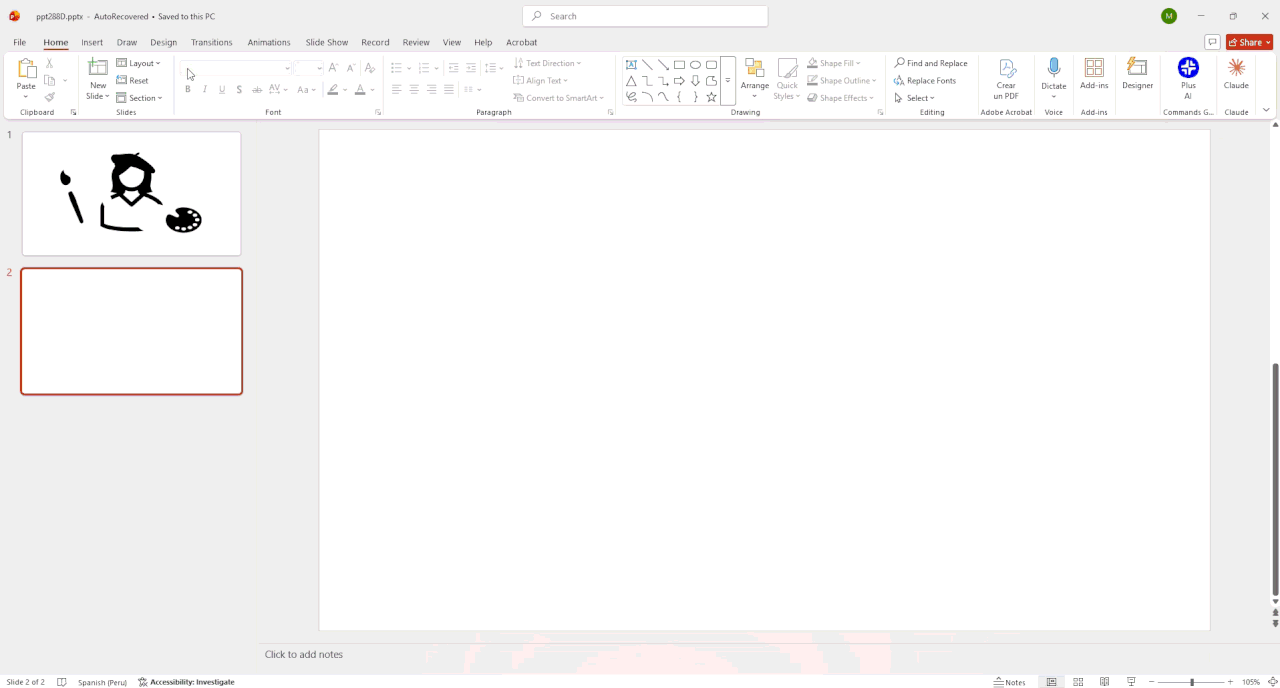This screenshot has width=1280, height=688.
Task: Switch to the Transitions tab
Action: (x=211, y=42)
